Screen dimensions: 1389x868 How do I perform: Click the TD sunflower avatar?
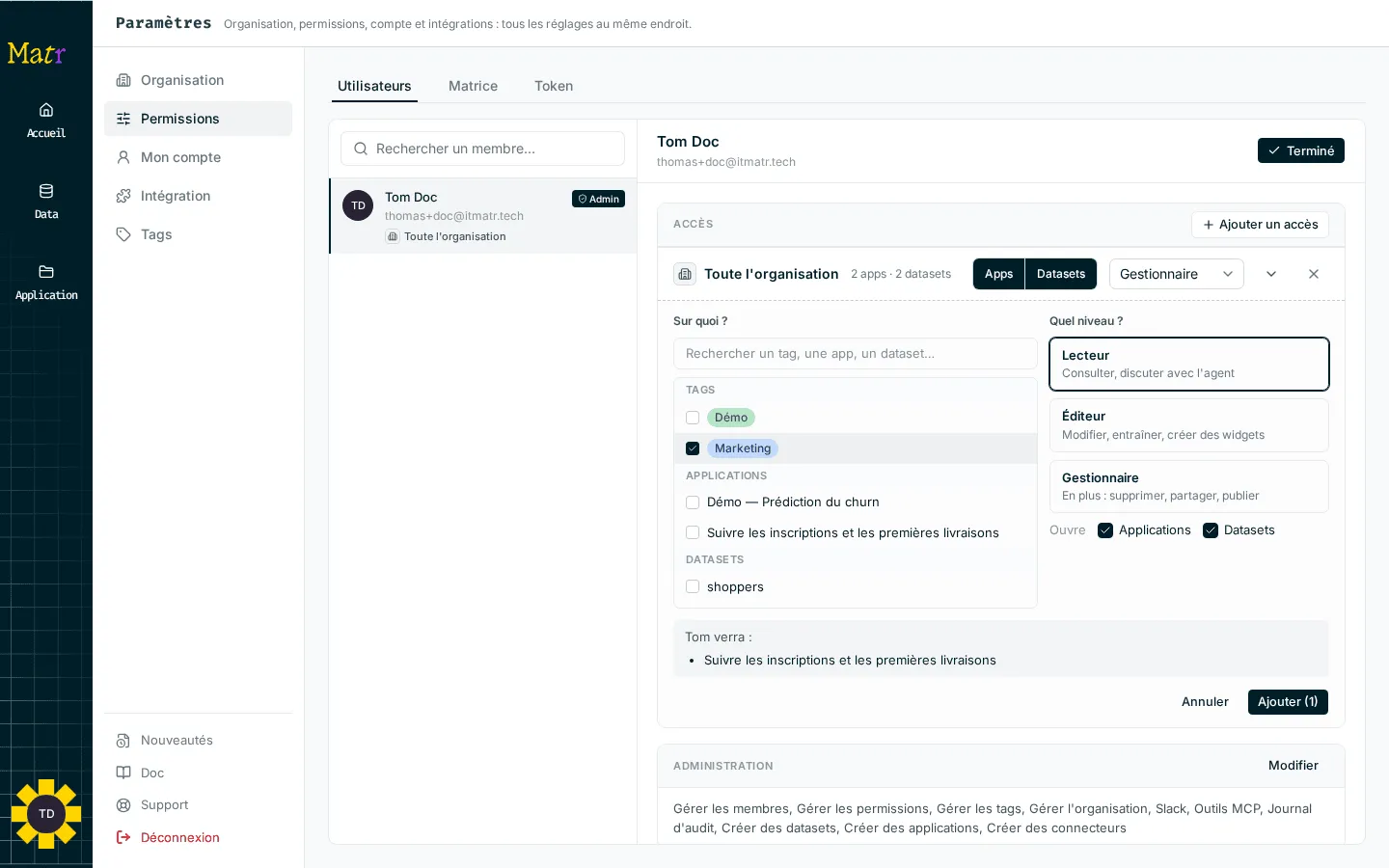coord(46,814)
